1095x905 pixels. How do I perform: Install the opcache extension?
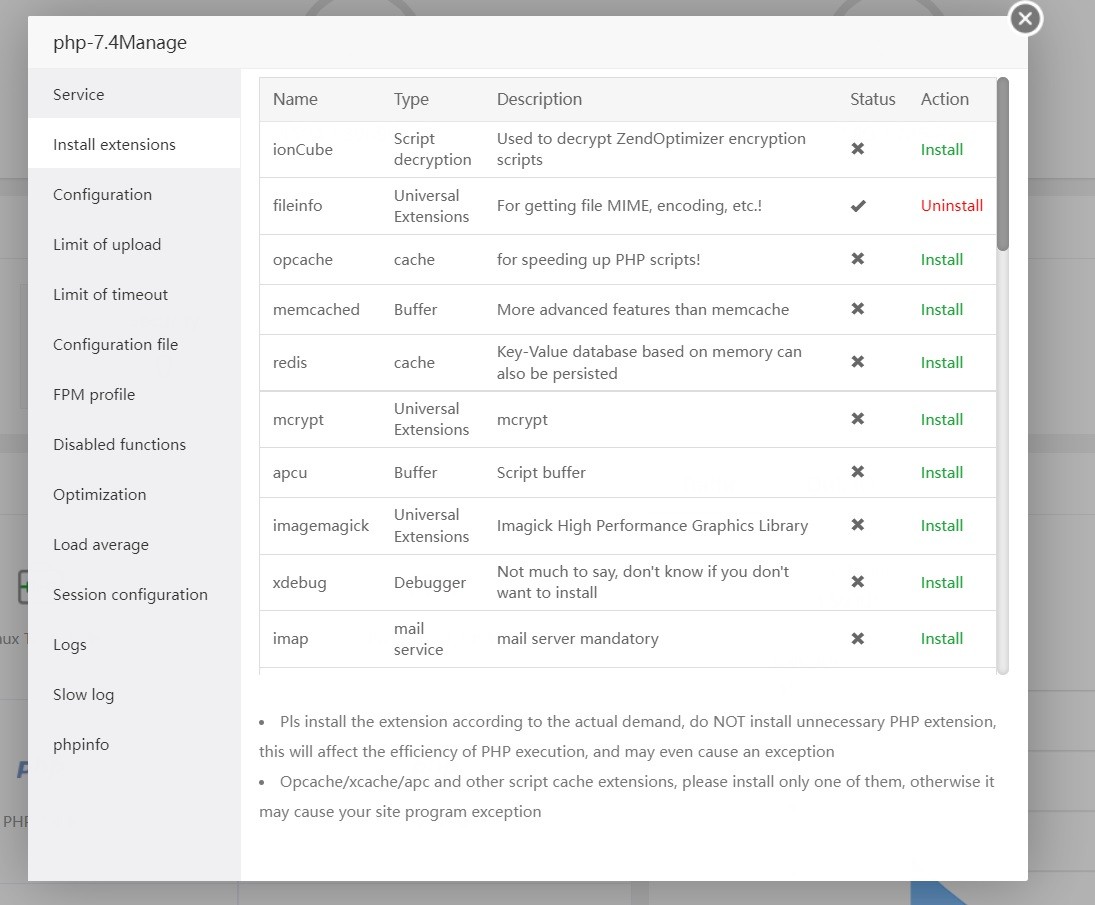coord(942,260)
